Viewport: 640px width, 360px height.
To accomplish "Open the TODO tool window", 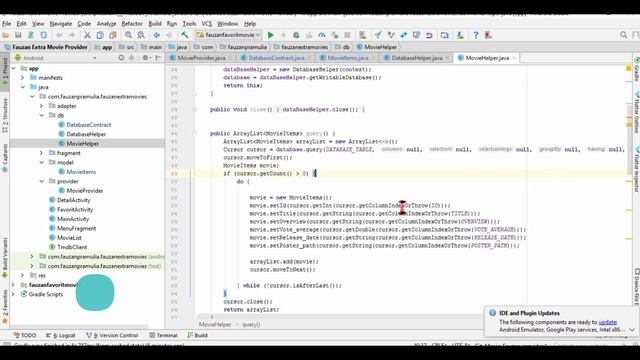I will tap(25, 335).
